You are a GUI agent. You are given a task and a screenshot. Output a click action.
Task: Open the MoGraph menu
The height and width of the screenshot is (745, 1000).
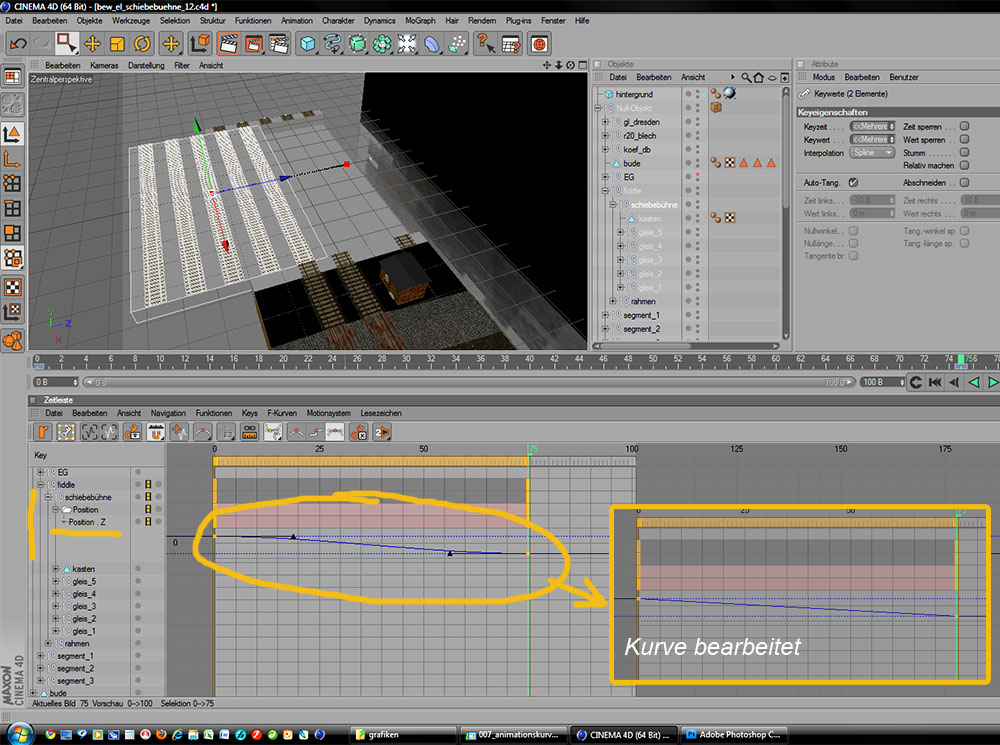pos(419,20)
